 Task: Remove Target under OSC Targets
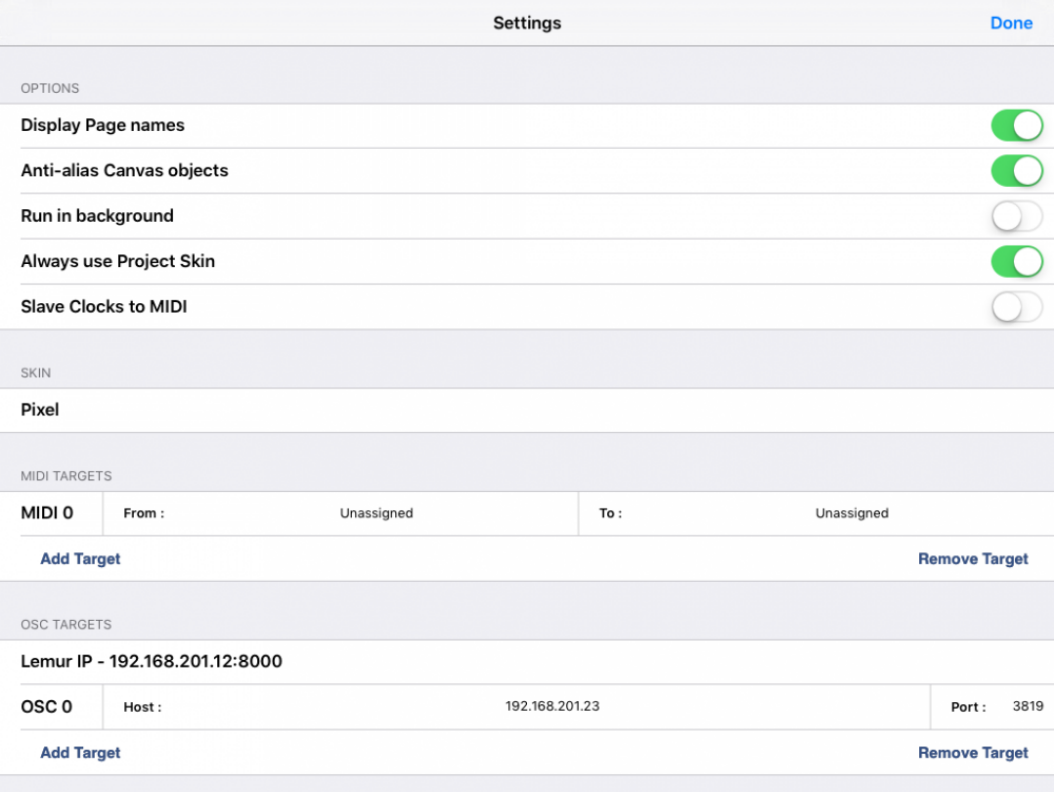[x=972, y=753]
